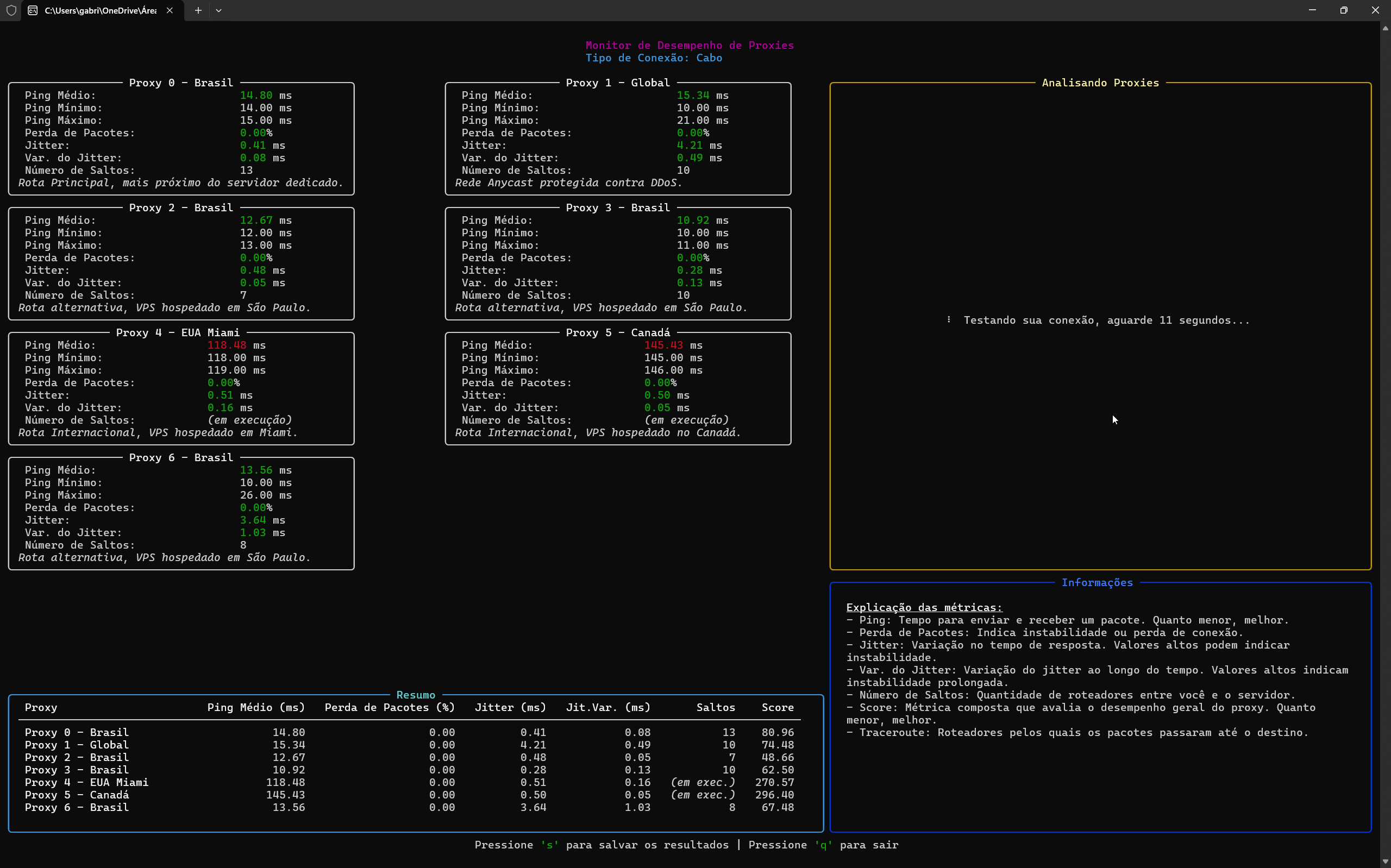Click the Analisando Proxies panel title

pos(1100,83)
